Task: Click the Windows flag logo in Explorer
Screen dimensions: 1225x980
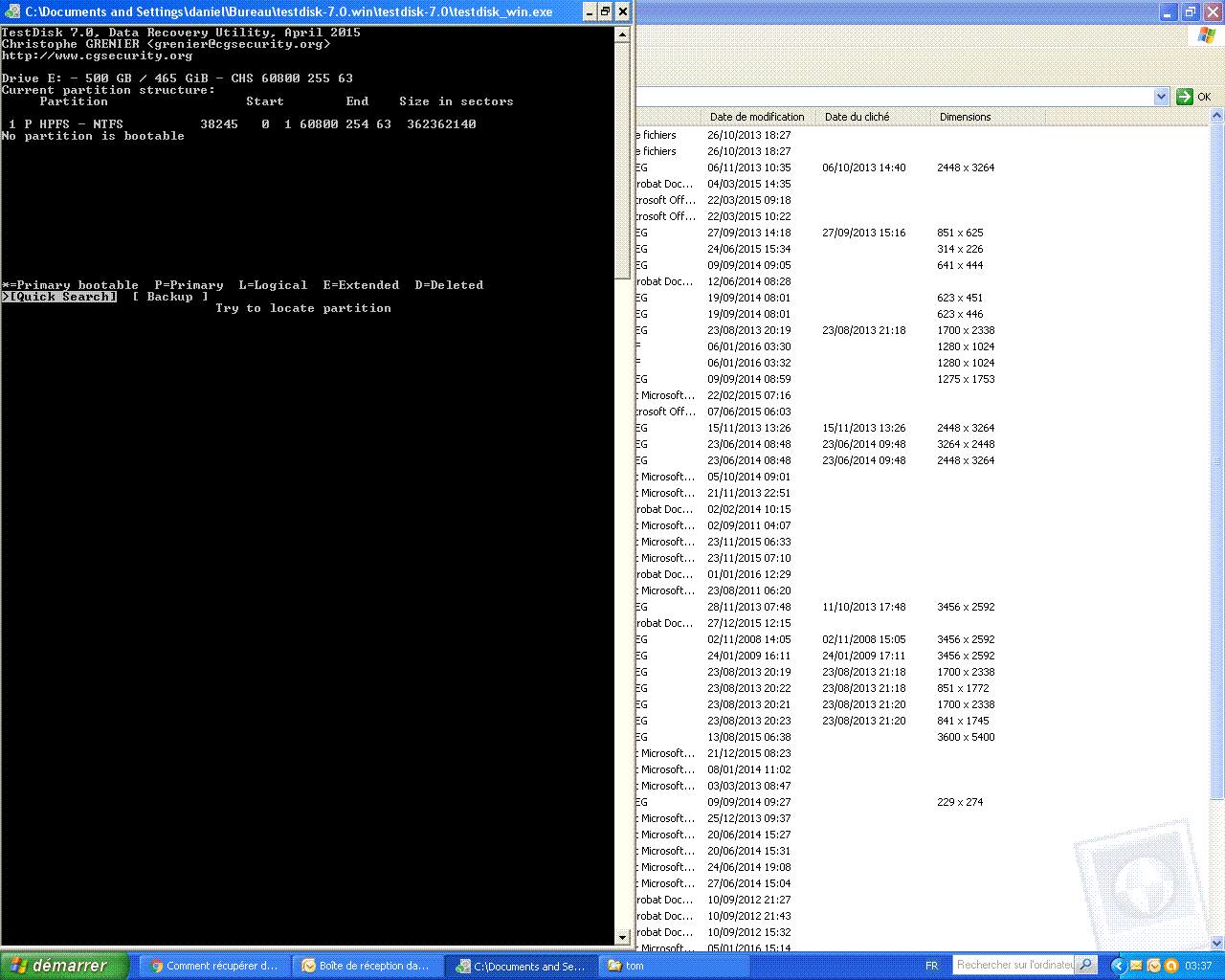Action: 1206,35
